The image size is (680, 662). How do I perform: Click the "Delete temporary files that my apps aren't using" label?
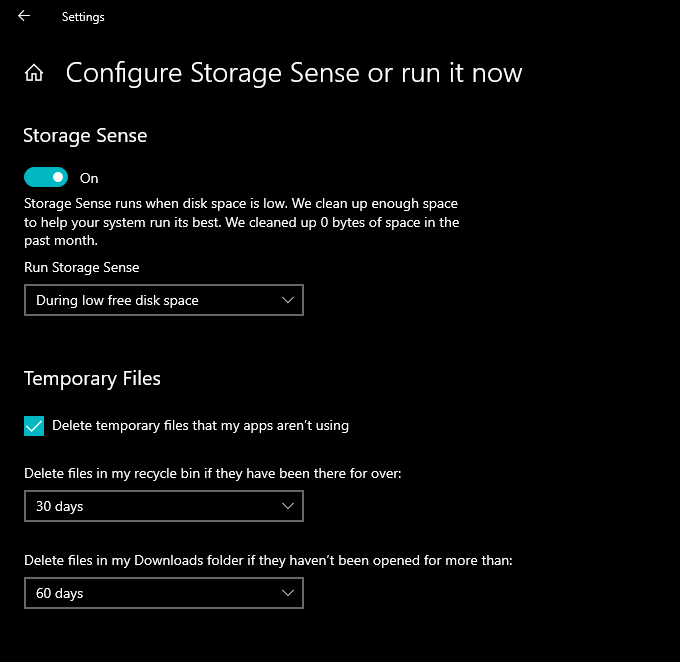200,426
